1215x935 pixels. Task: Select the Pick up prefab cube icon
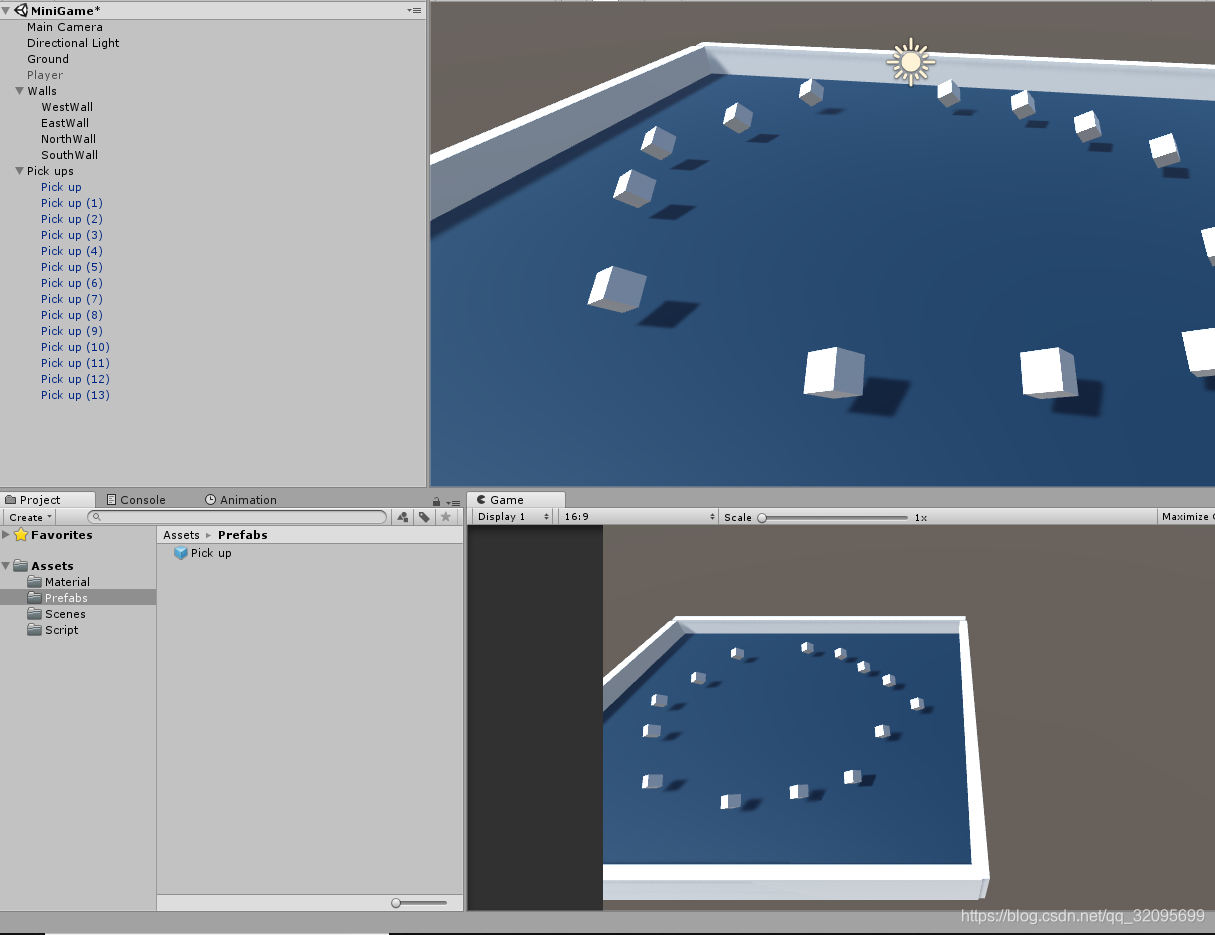pos(181,553)
